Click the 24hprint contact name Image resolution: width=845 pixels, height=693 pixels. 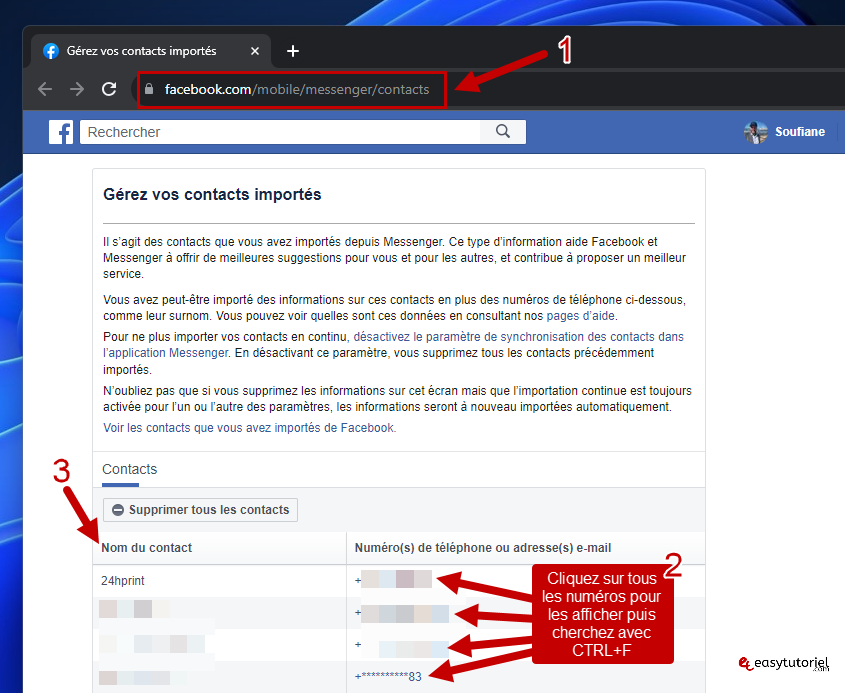(x=123, y=581)
